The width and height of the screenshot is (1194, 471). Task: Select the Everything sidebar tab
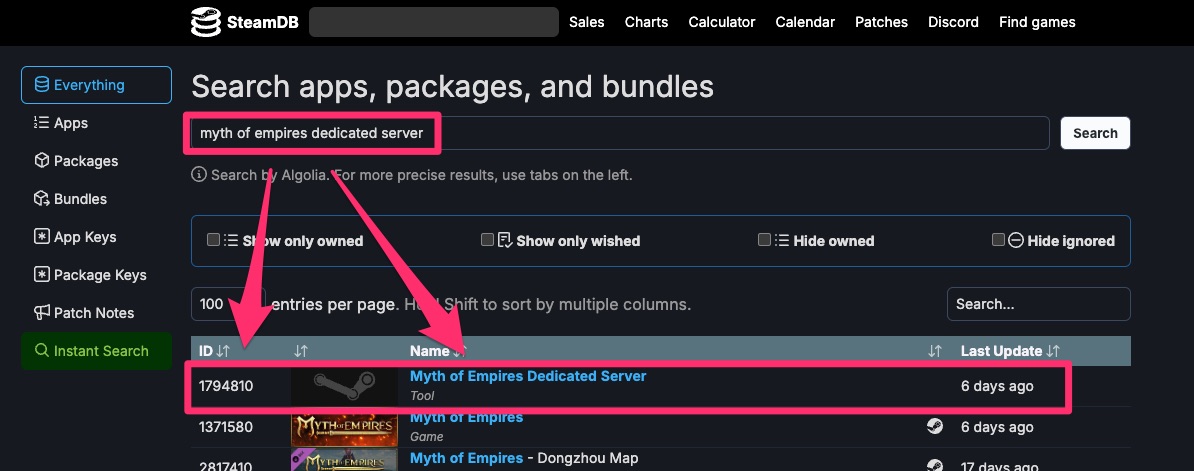[x=97, y=85]
